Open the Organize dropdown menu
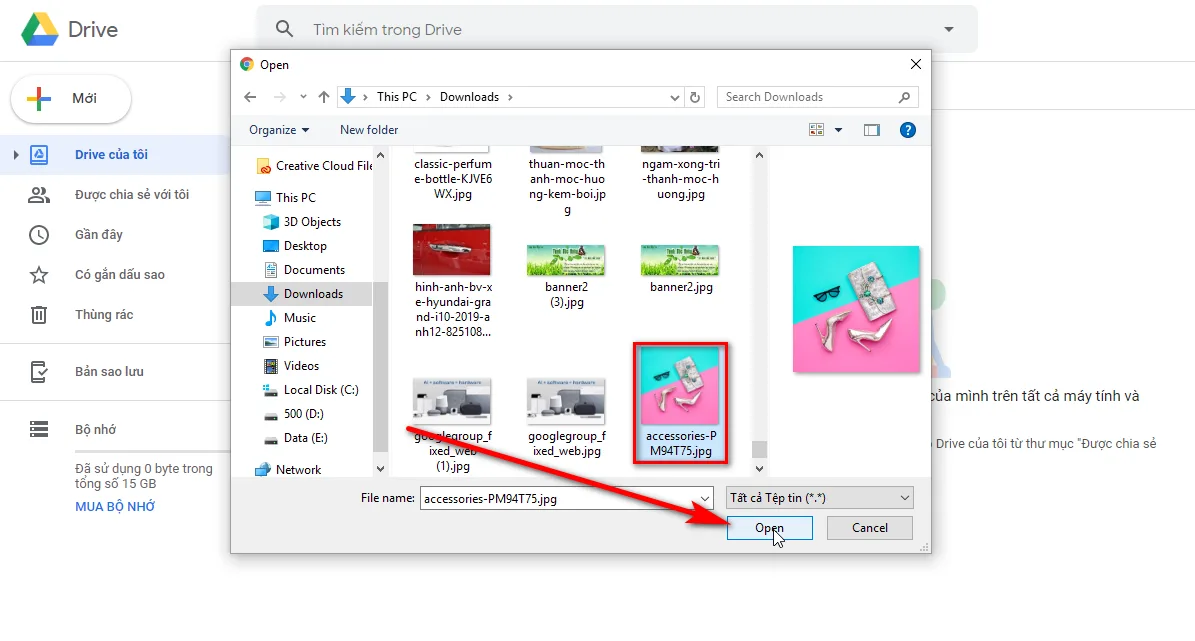The width and height of the screenshot is (1195, 641). point(279,130)
